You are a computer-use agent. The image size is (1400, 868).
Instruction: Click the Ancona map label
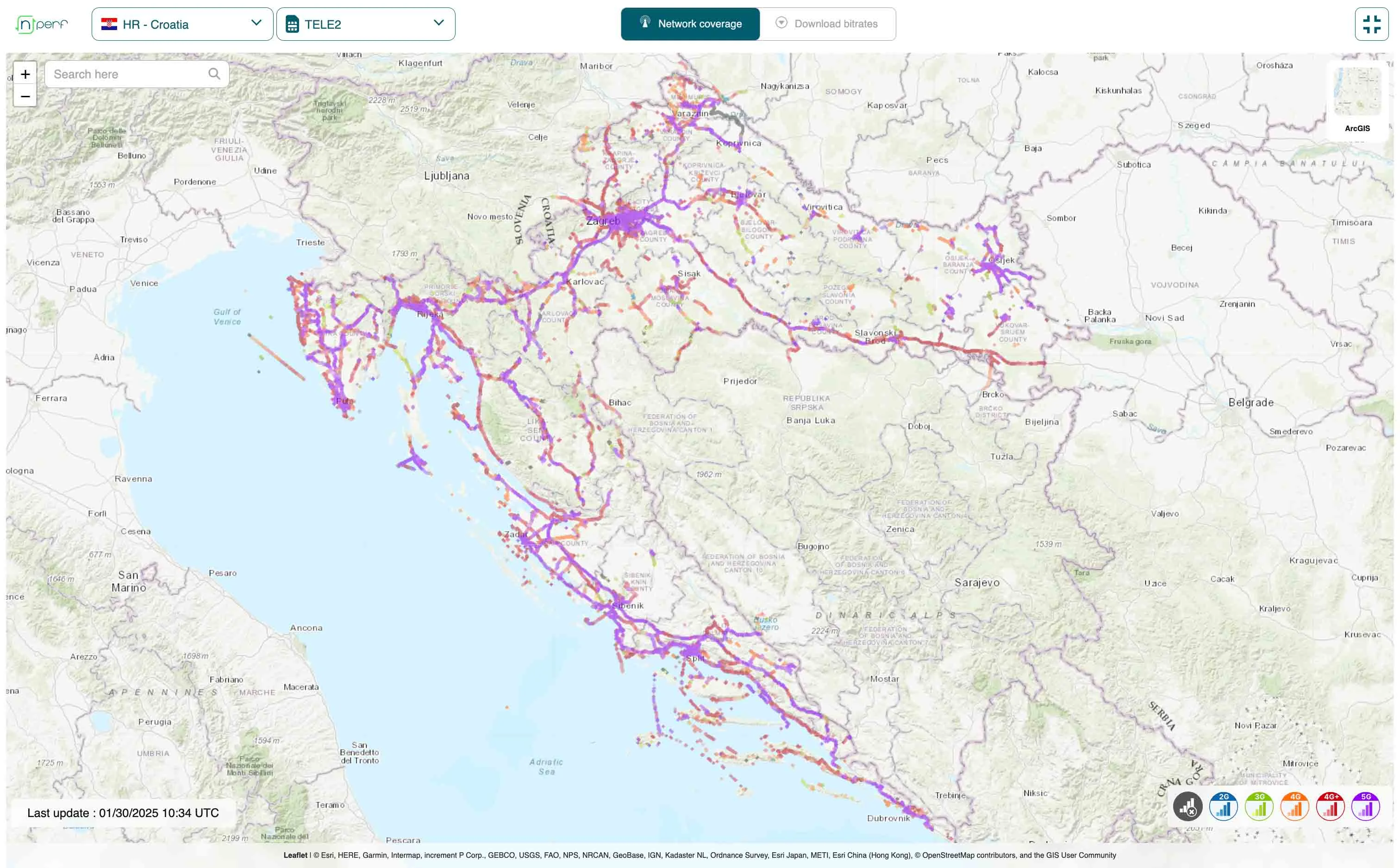[x=306, y=628]
